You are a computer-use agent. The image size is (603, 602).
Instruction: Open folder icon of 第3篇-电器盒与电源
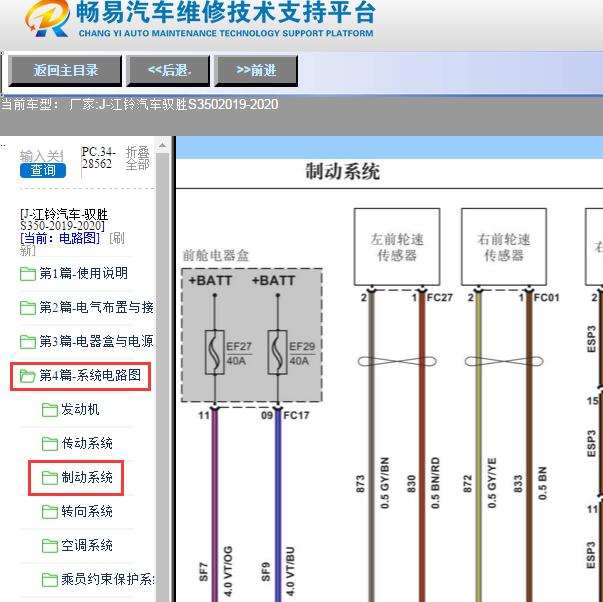click(x=28, y=342)
